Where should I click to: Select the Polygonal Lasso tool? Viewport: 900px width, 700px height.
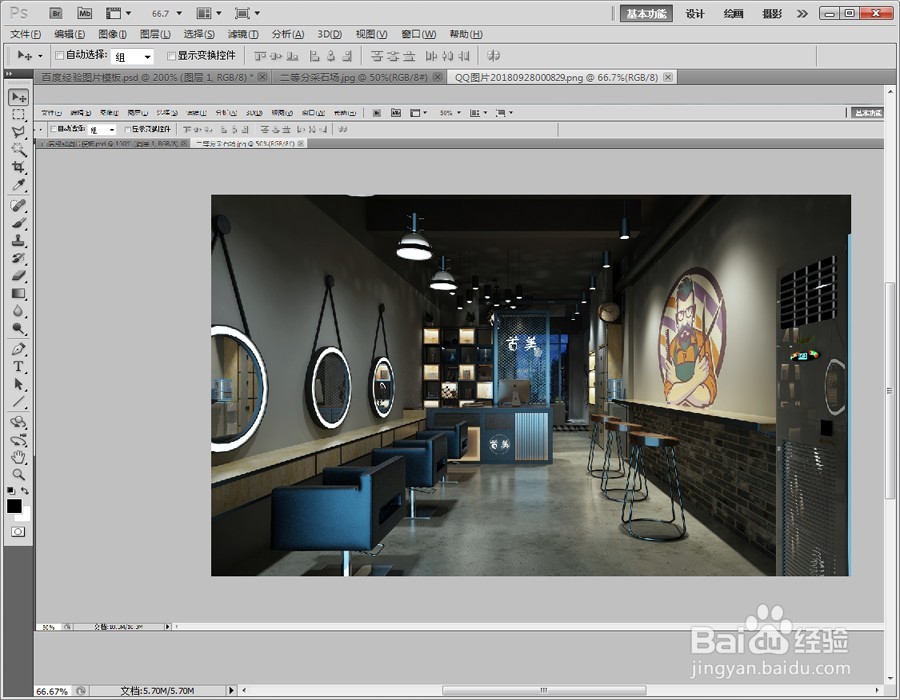(x=18, y=132)
